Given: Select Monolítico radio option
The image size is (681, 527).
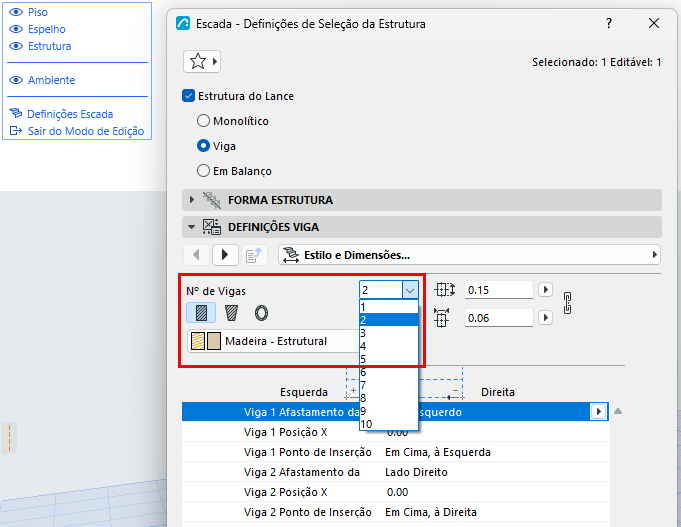Looking at the screenshot, I should point(203,121).
